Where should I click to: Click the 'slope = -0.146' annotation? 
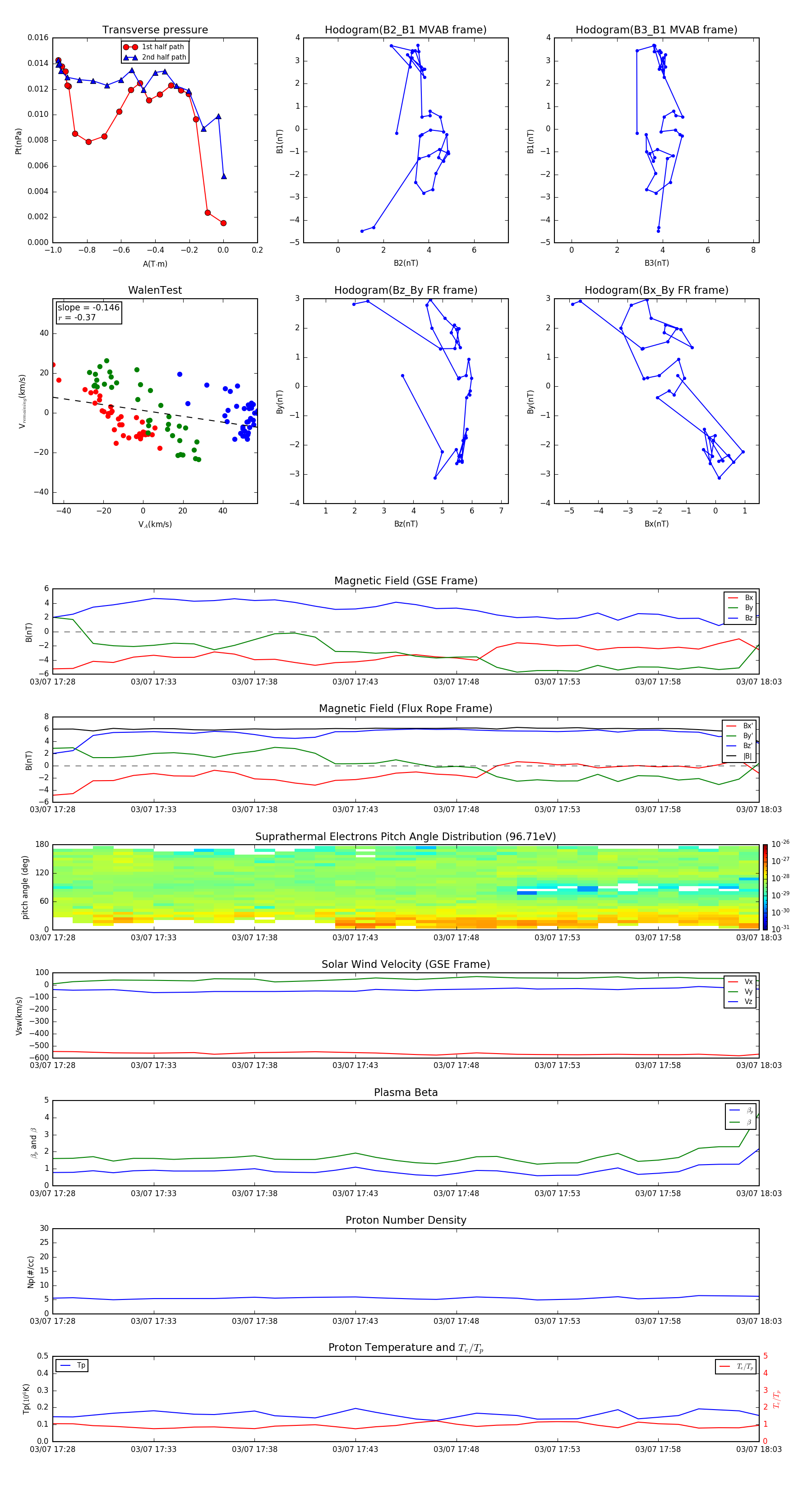pyautogui.click(x=88, y=308)
